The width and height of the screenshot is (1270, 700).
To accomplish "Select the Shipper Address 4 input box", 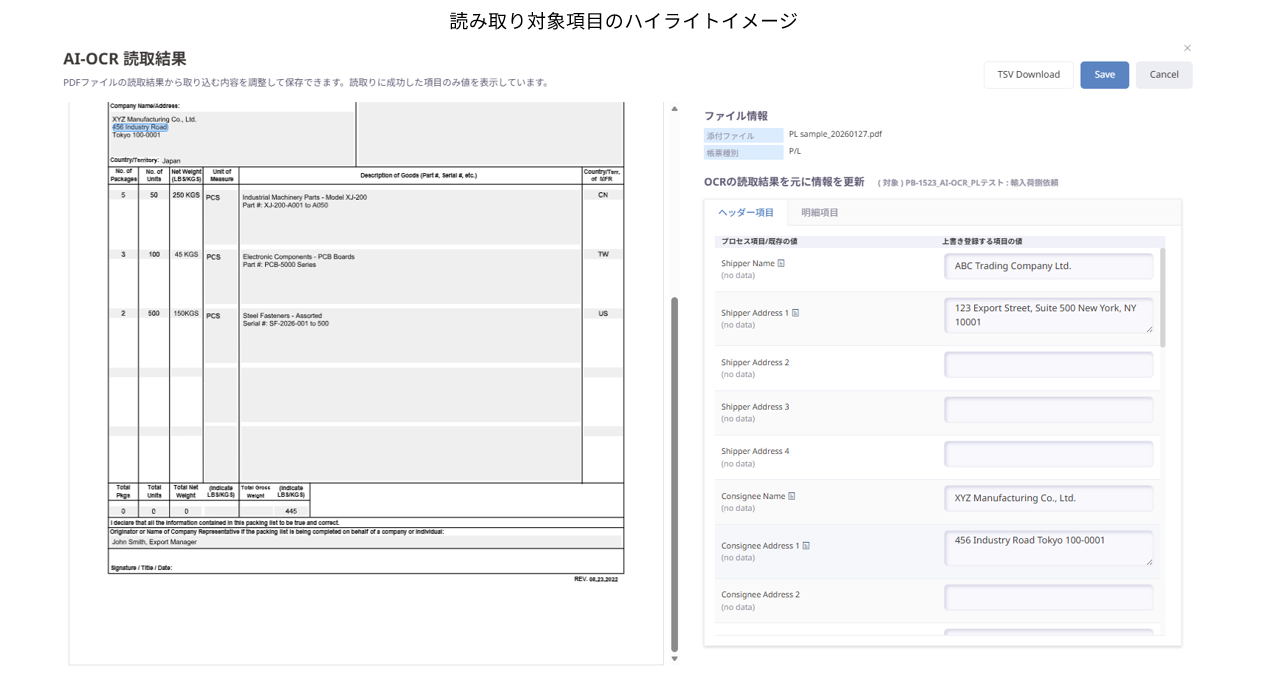I will (1048, 454).
